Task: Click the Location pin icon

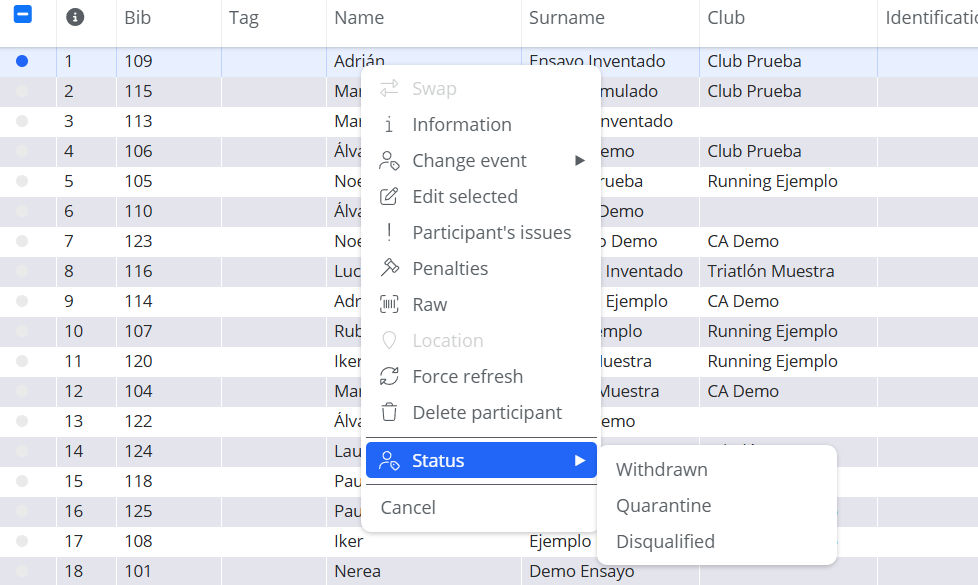Action: tap(389, 341)
